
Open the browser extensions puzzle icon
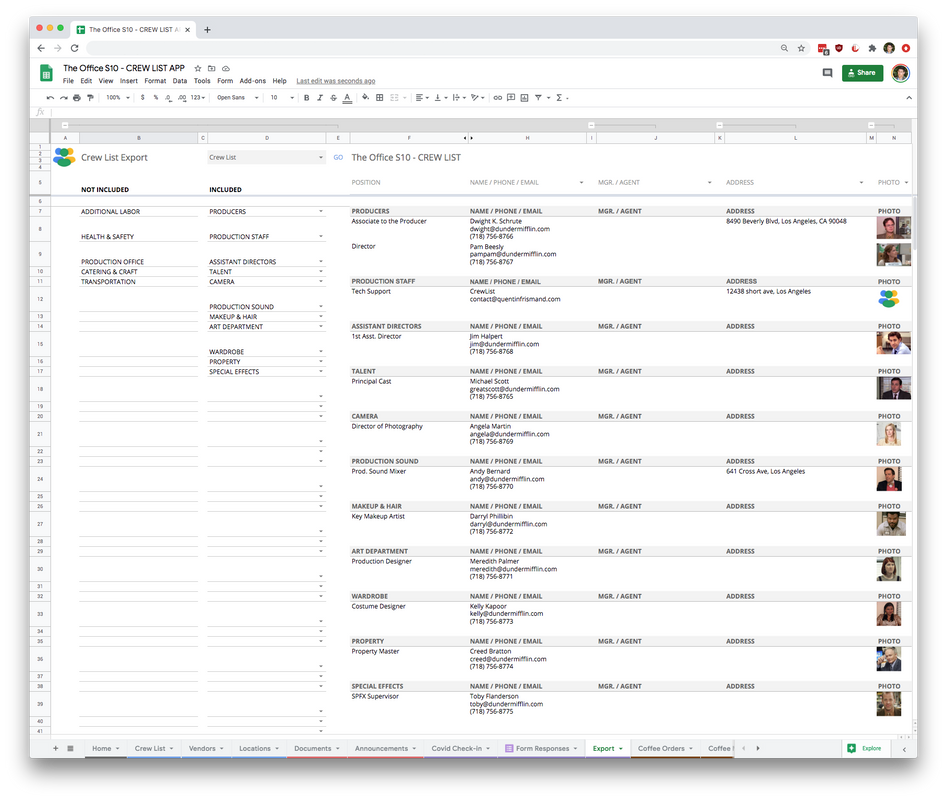coord(872,48)
